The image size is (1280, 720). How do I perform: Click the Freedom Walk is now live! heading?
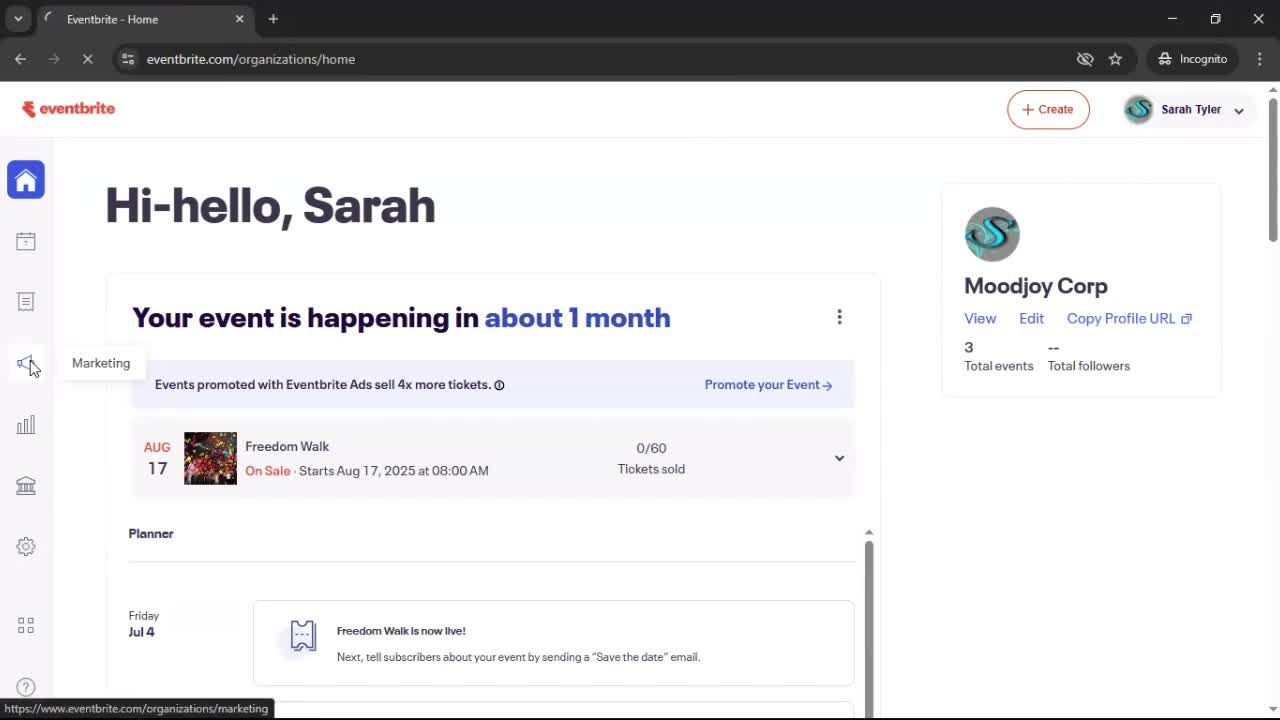401,631
